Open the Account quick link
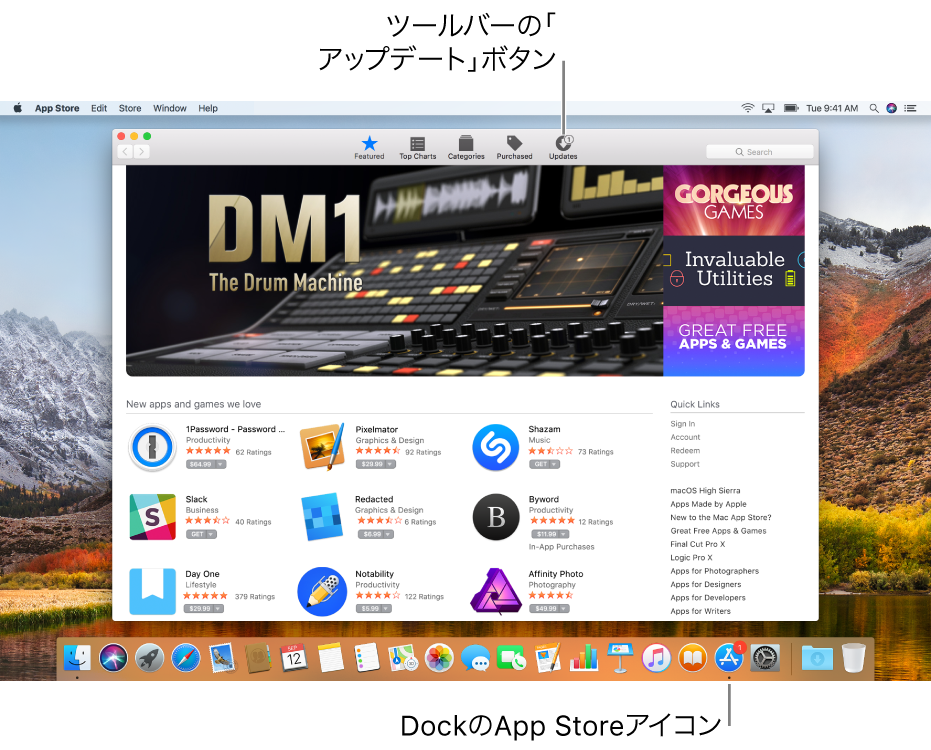The image size is (931, 750). pos(685,437)
